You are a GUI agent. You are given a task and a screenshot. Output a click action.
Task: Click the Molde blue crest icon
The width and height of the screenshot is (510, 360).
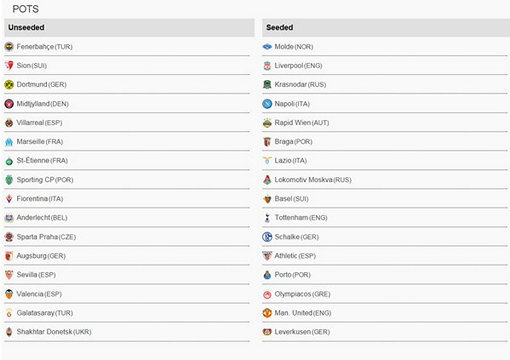[x=267, y=47]
